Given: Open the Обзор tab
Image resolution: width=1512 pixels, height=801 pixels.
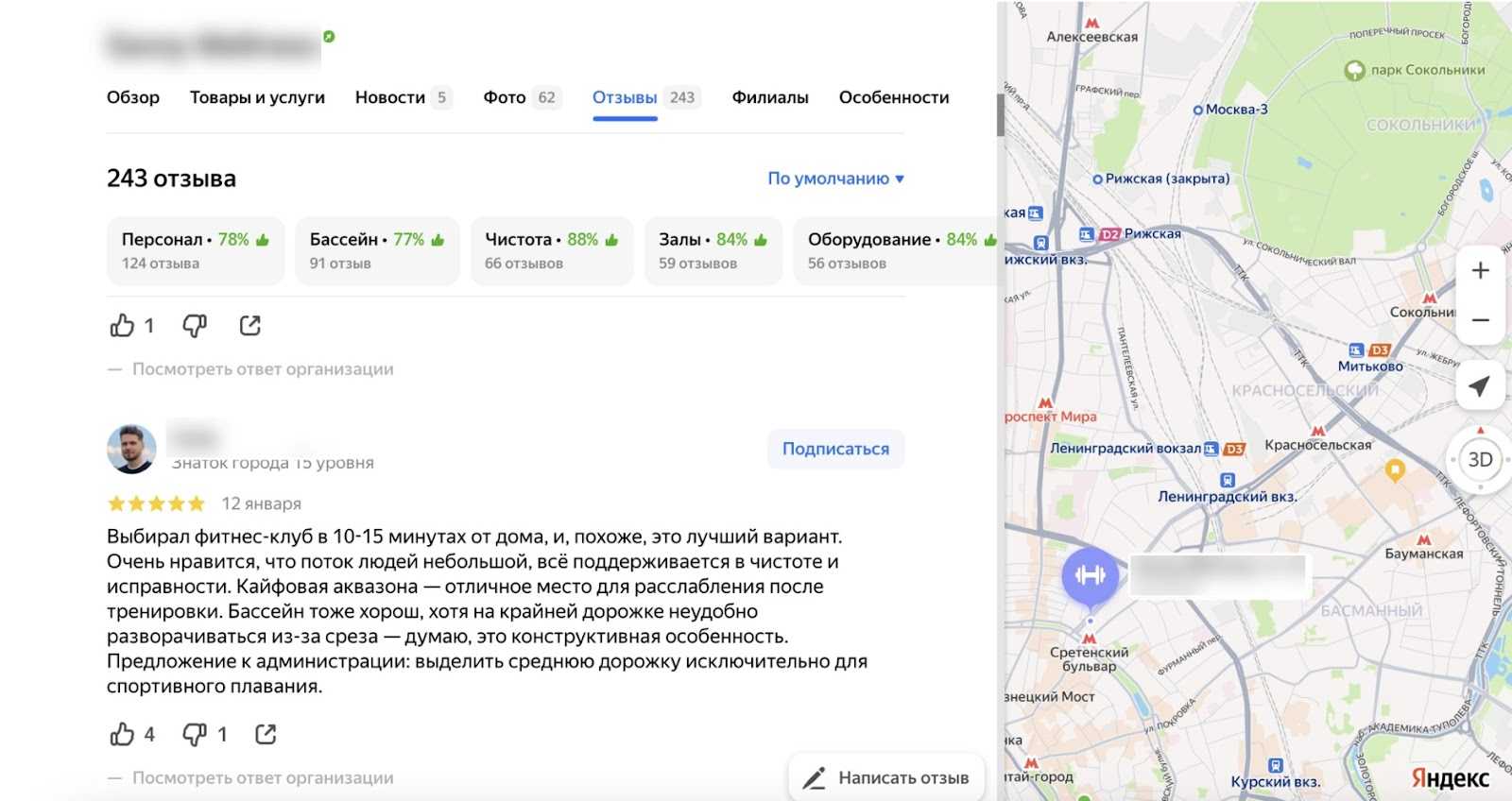Looking at the screenshot, I should 133,97.
